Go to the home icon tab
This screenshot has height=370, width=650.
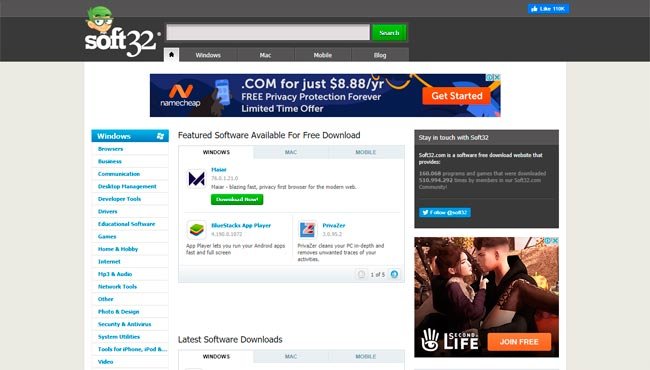coord(172,55)
